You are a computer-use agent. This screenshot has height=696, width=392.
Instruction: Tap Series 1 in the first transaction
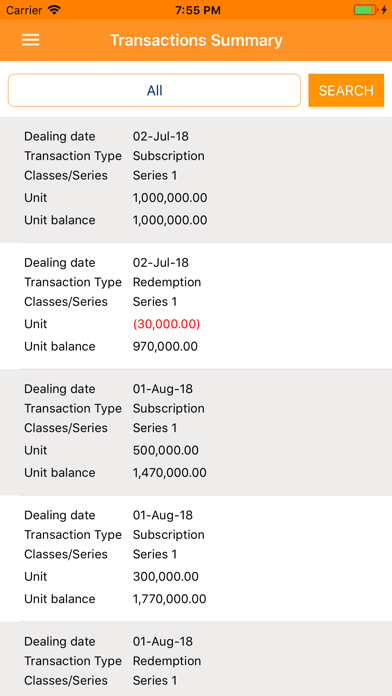155,175
